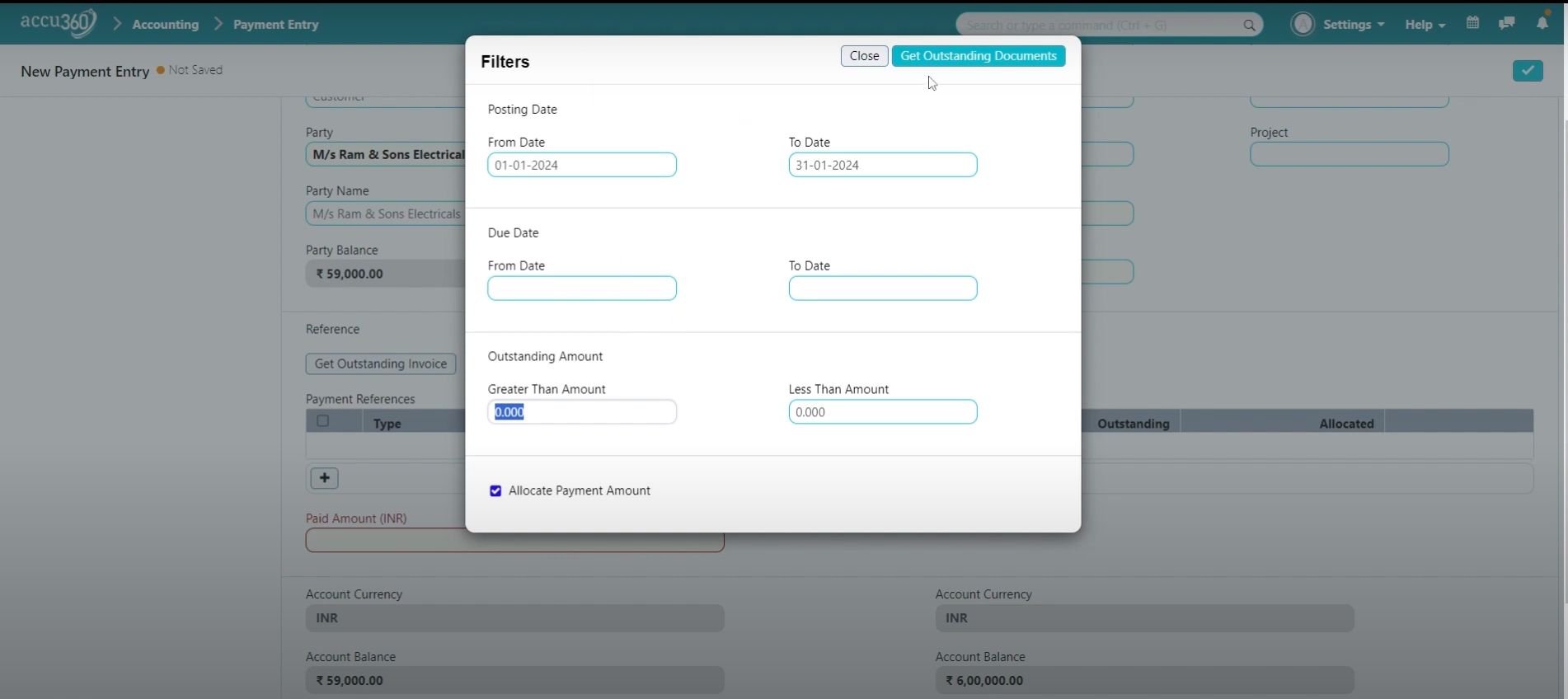Click the Type column header
Screen dimensions: 1568x699
coord(387,424)
